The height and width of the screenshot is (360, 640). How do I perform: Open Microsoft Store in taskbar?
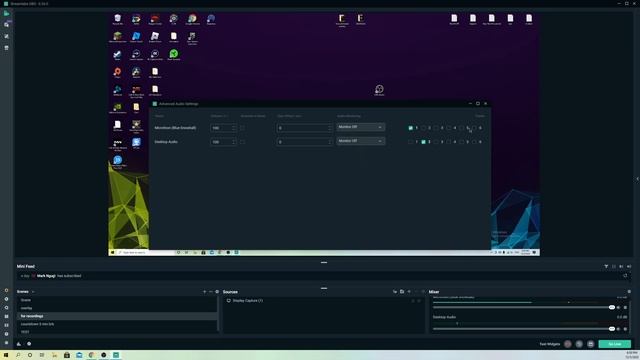(67, 355)
